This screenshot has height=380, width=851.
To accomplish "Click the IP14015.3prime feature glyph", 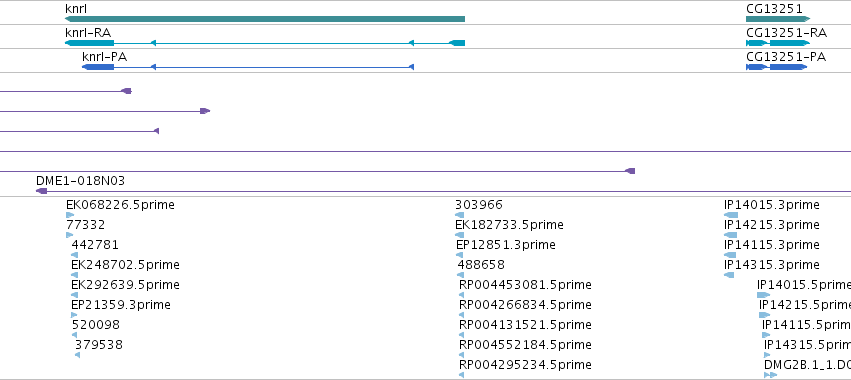I will (731, 215).
